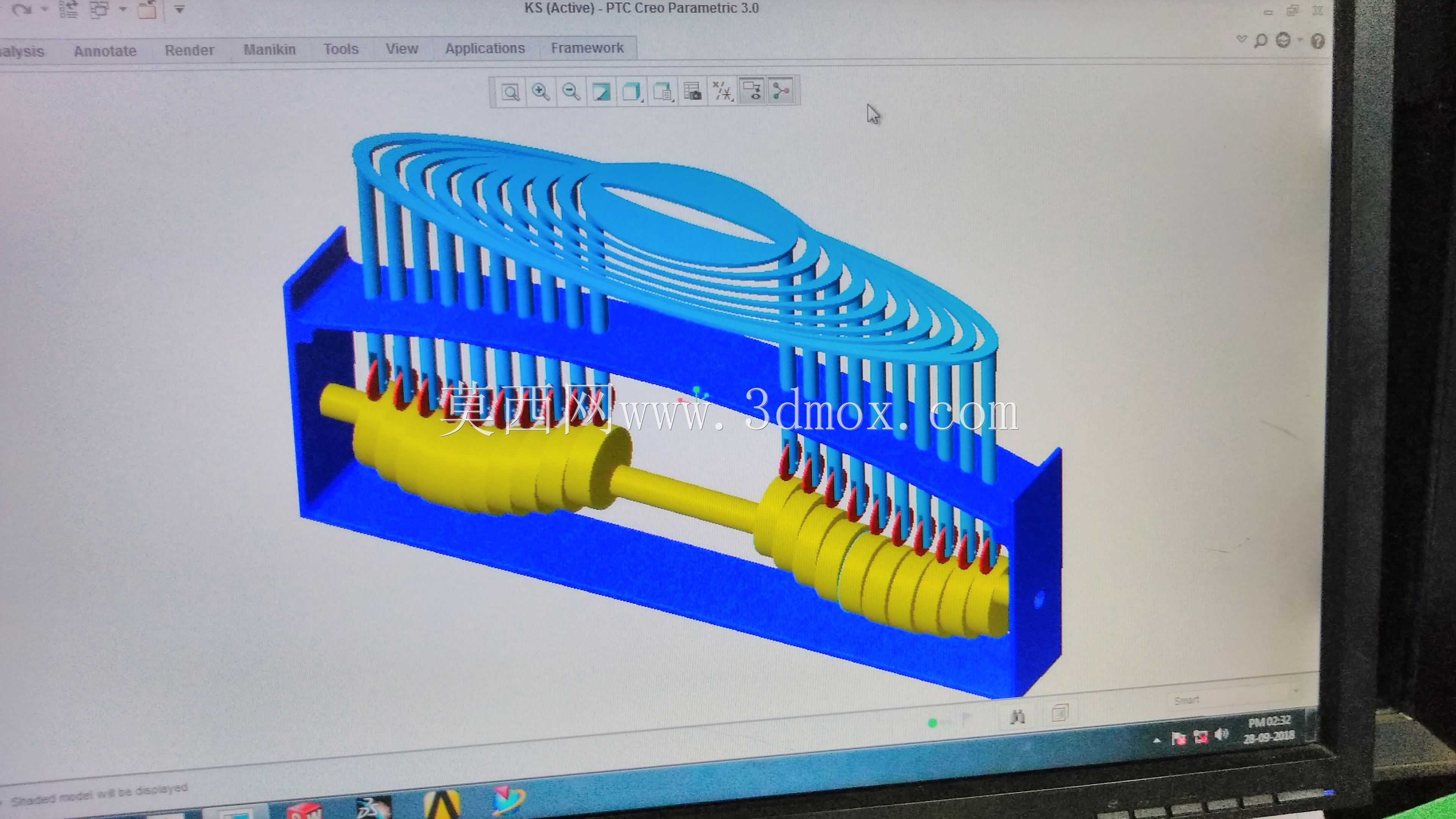Open the Customize Quick Access Toolbar arrow
The image size is (1456, 819).
click(x=179, y=9)
